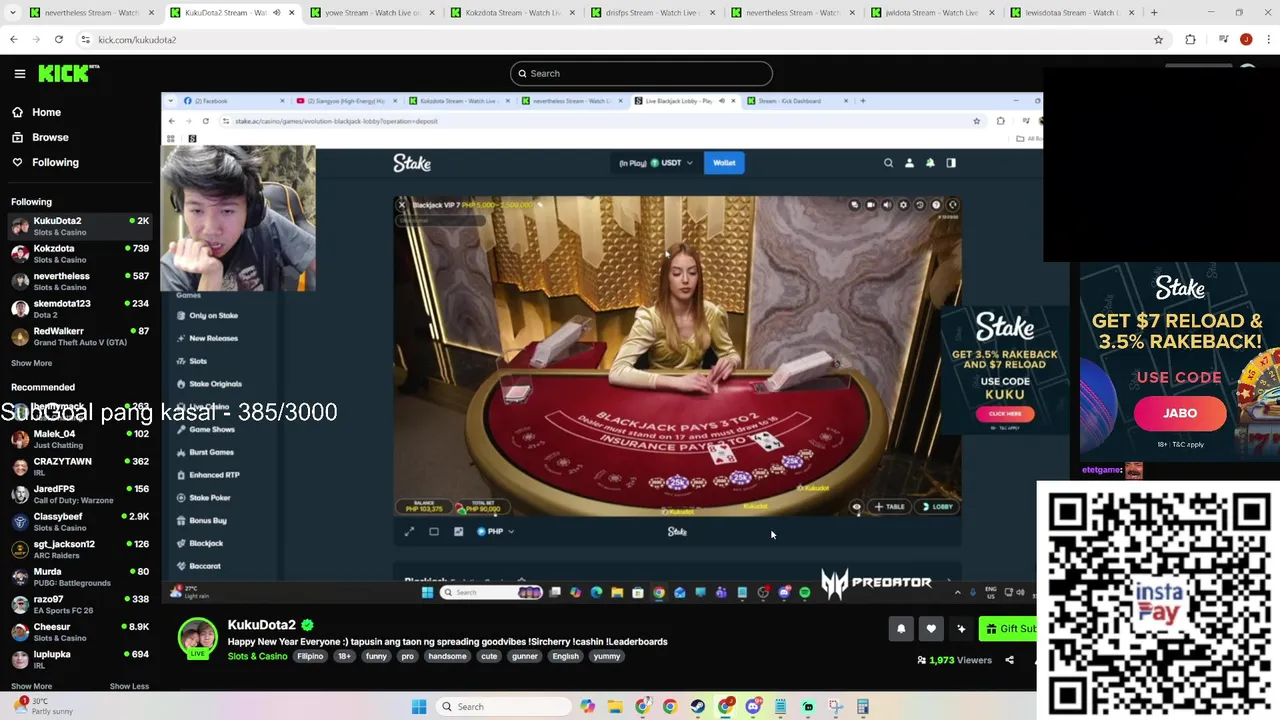Collapse Recommended list with Show Less
Viewport: 1280px width, 720px height.
129,686
